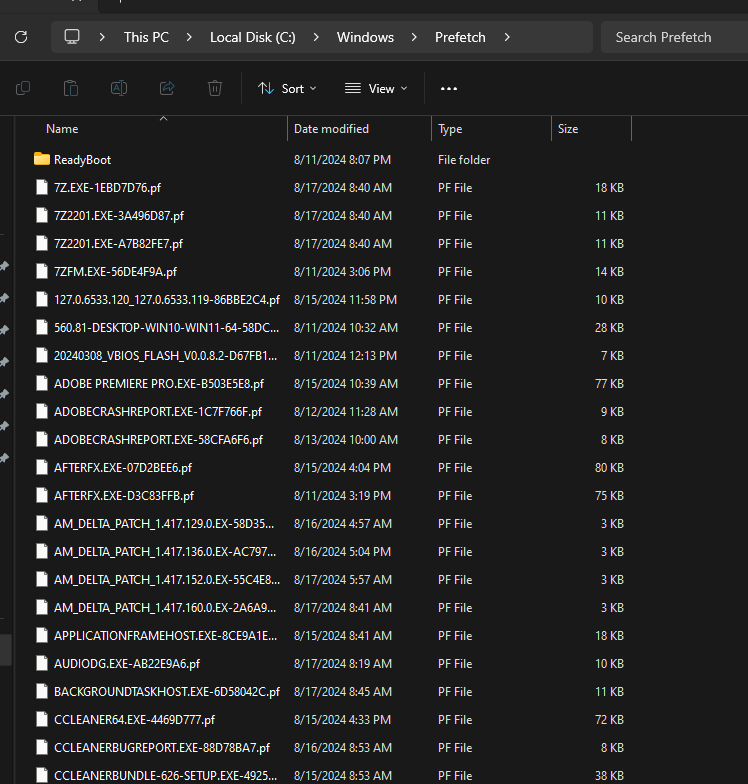Click the Paste toolbar icon
748x784 pixels.
tap(71, 88)
